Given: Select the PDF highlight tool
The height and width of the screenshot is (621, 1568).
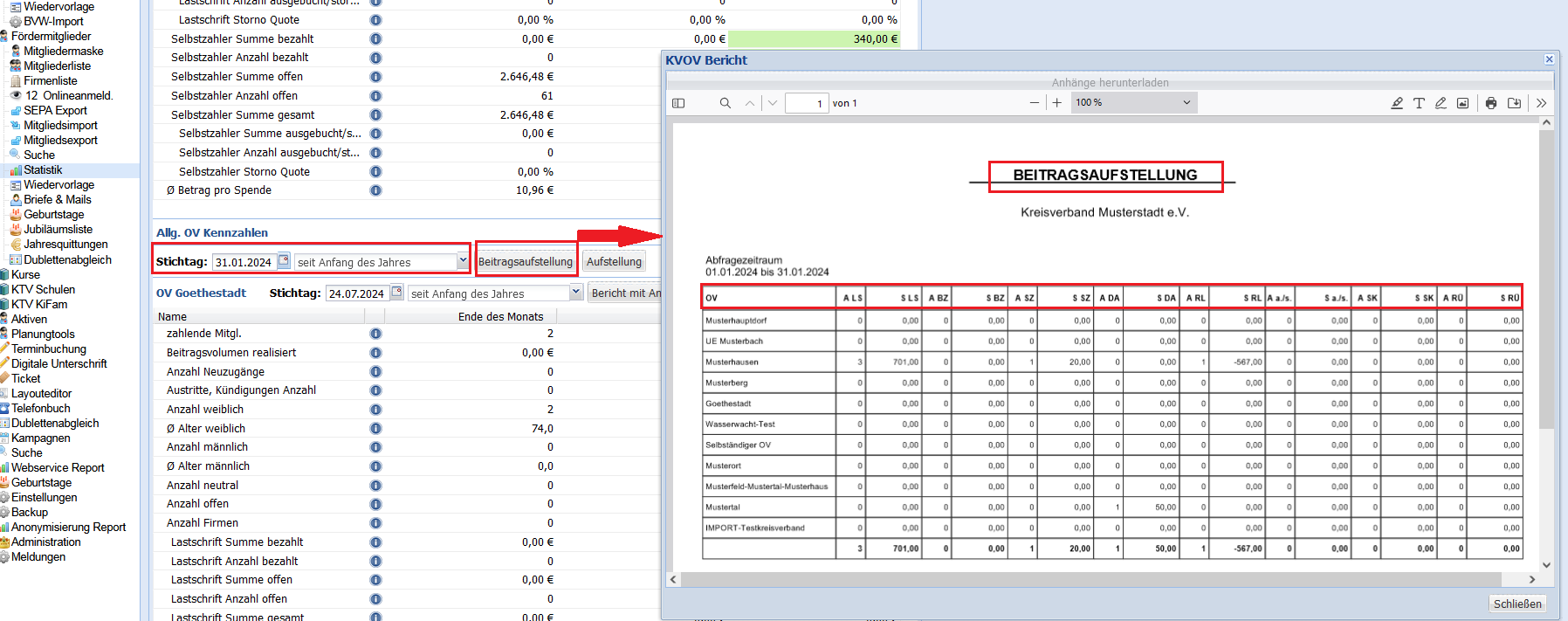Looking at the screenshot, I should (x=1397, y=103).
